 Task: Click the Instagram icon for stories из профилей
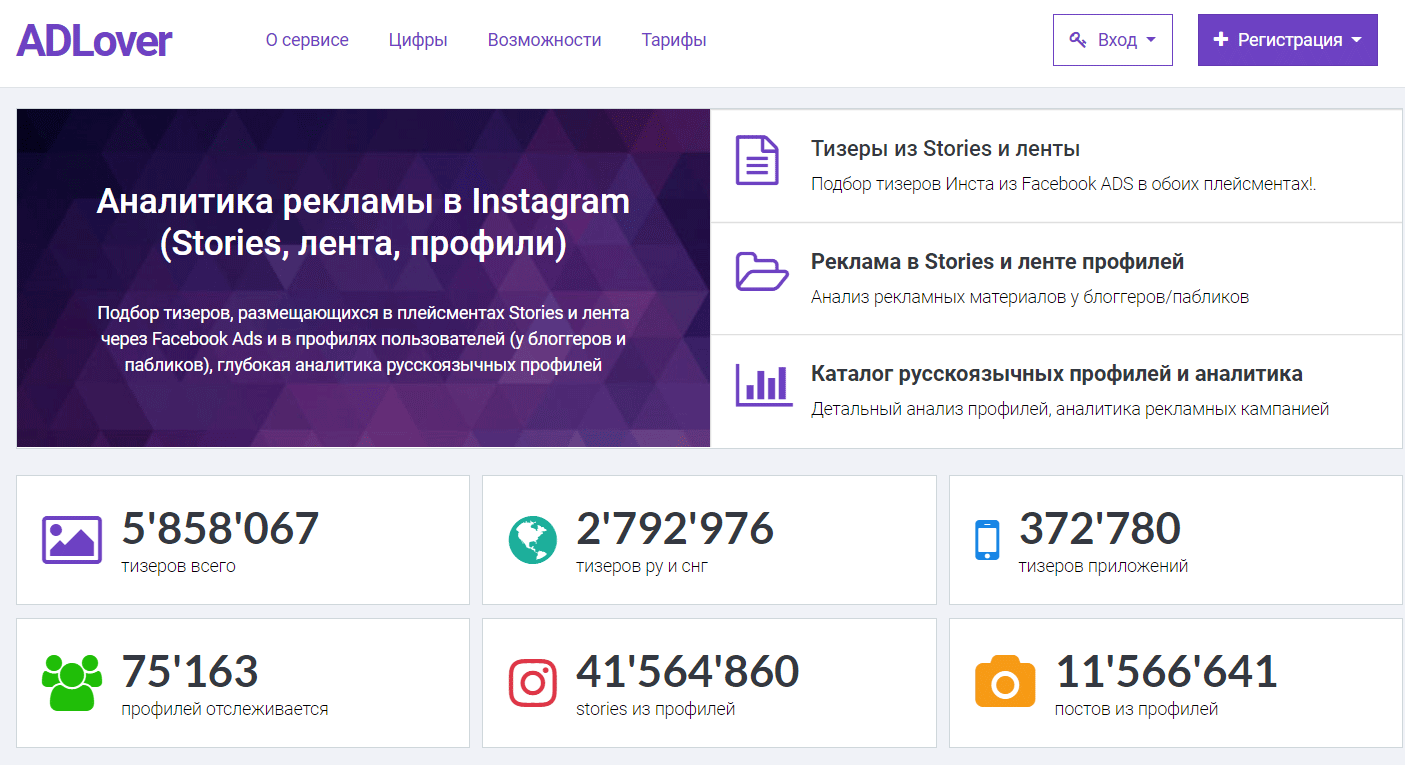[x=533, y=683]
